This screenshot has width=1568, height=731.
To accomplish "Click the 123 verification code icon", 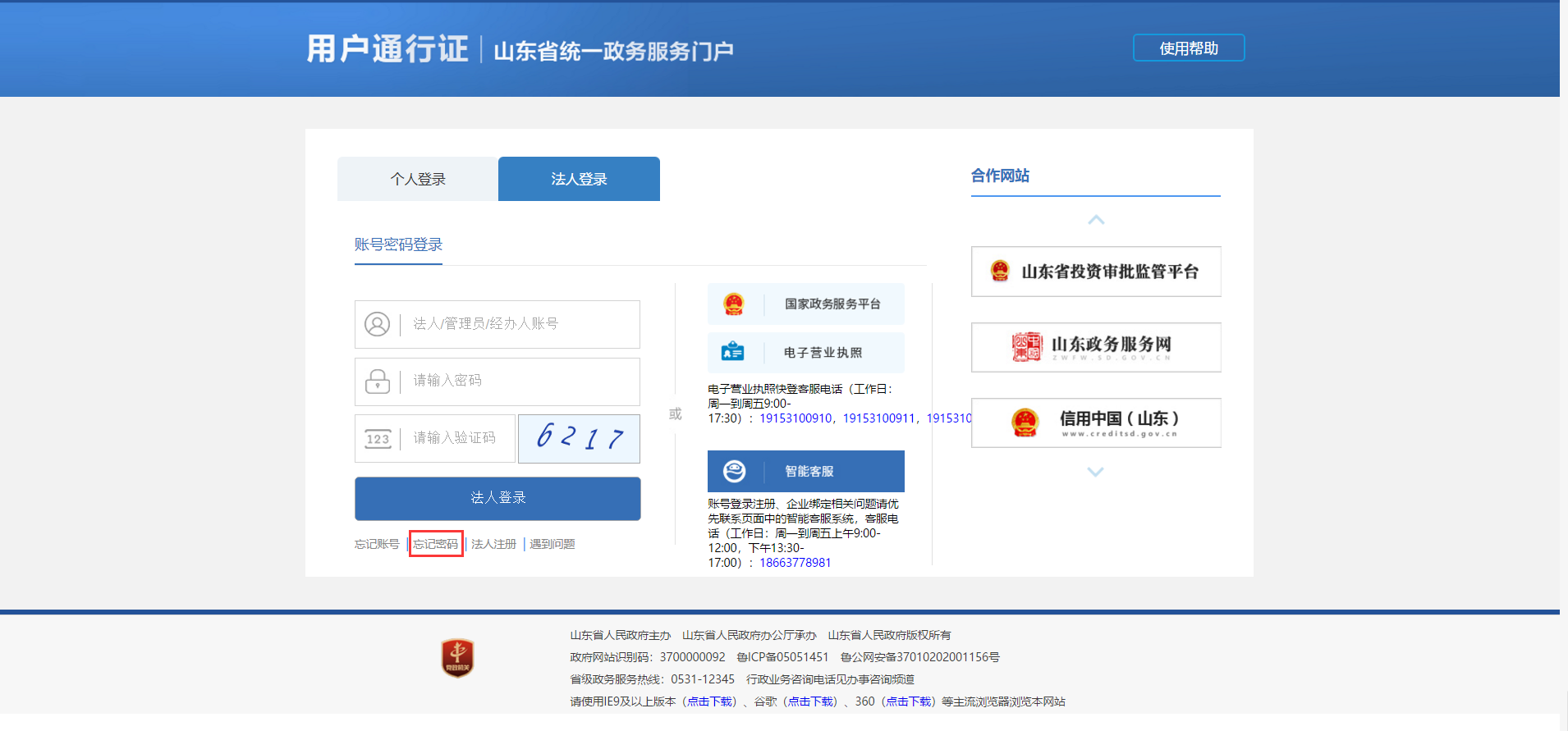I will (377, 439).
